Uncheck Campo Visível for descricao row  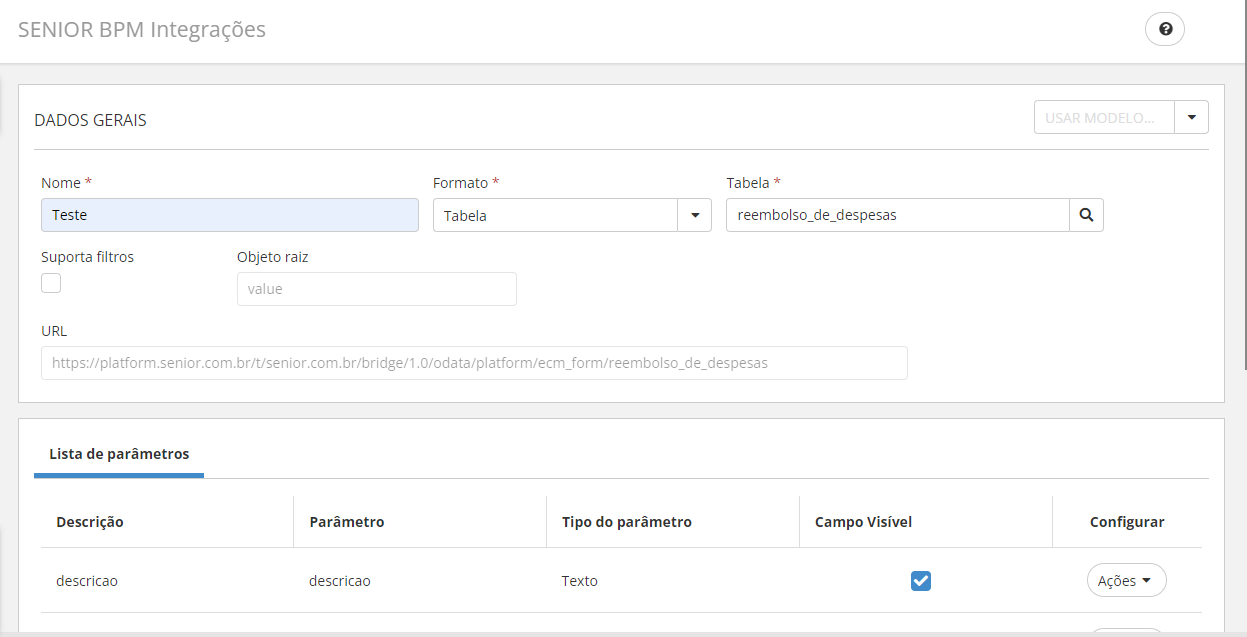point(921,581)
